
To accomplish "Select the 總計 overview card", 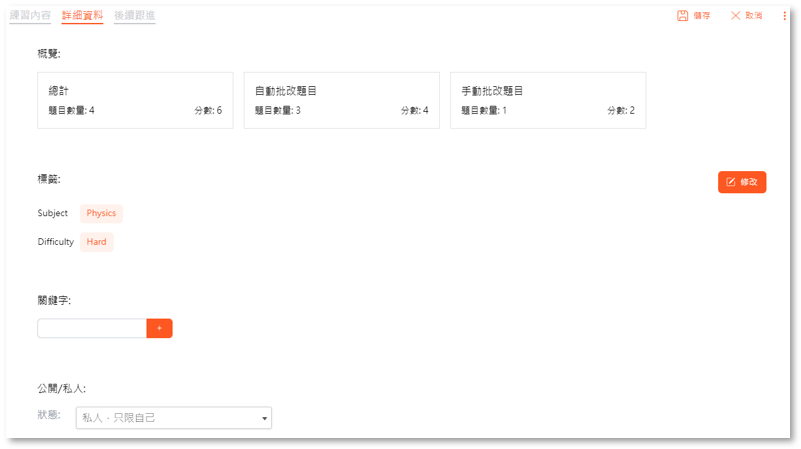I will (x=135, y=100).
